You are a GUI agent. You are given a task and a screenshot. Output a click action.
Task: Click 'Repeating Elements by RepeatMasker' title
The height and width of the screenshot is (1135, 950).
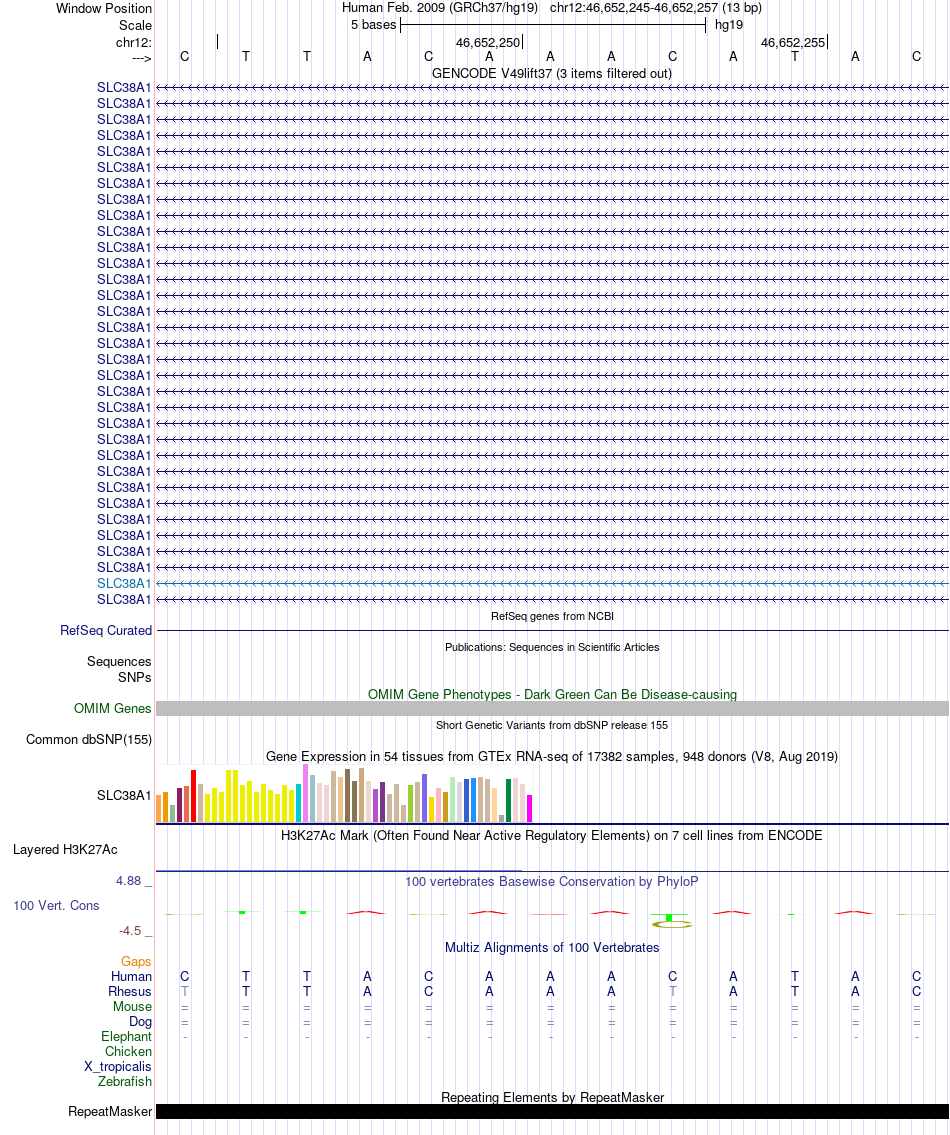coord(552,1097)
